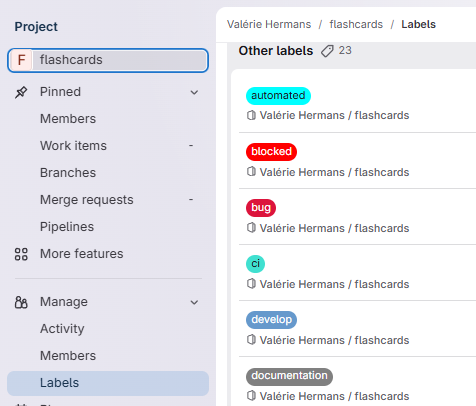Click the blocked label badge

pyautogui.click(x=271, y=152)
